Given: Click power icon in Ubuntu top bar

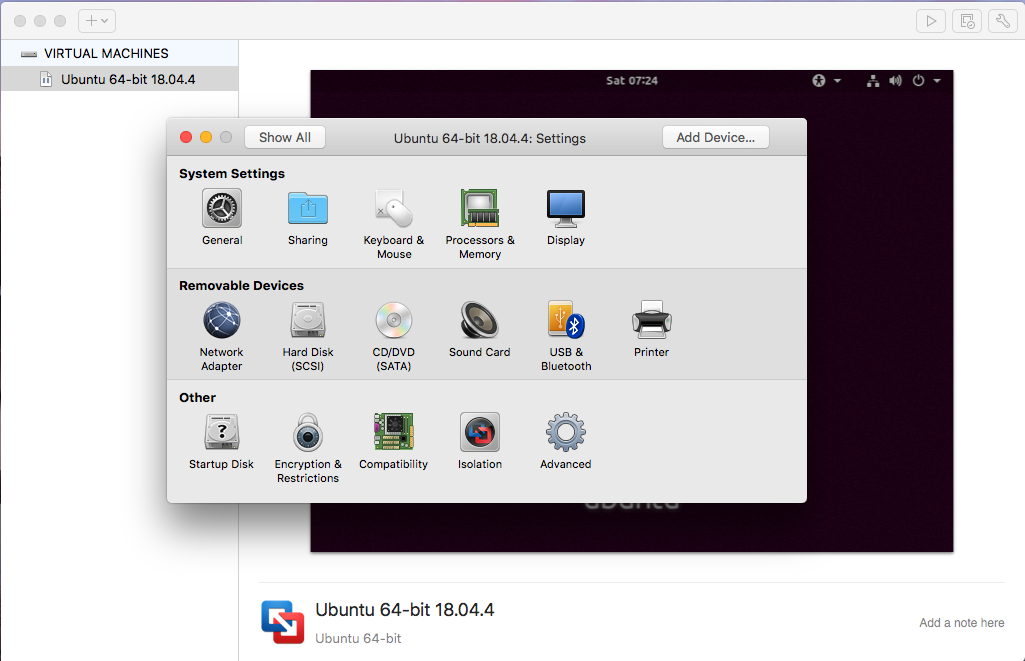Looking at the screenshot, I should coord(918,80).
